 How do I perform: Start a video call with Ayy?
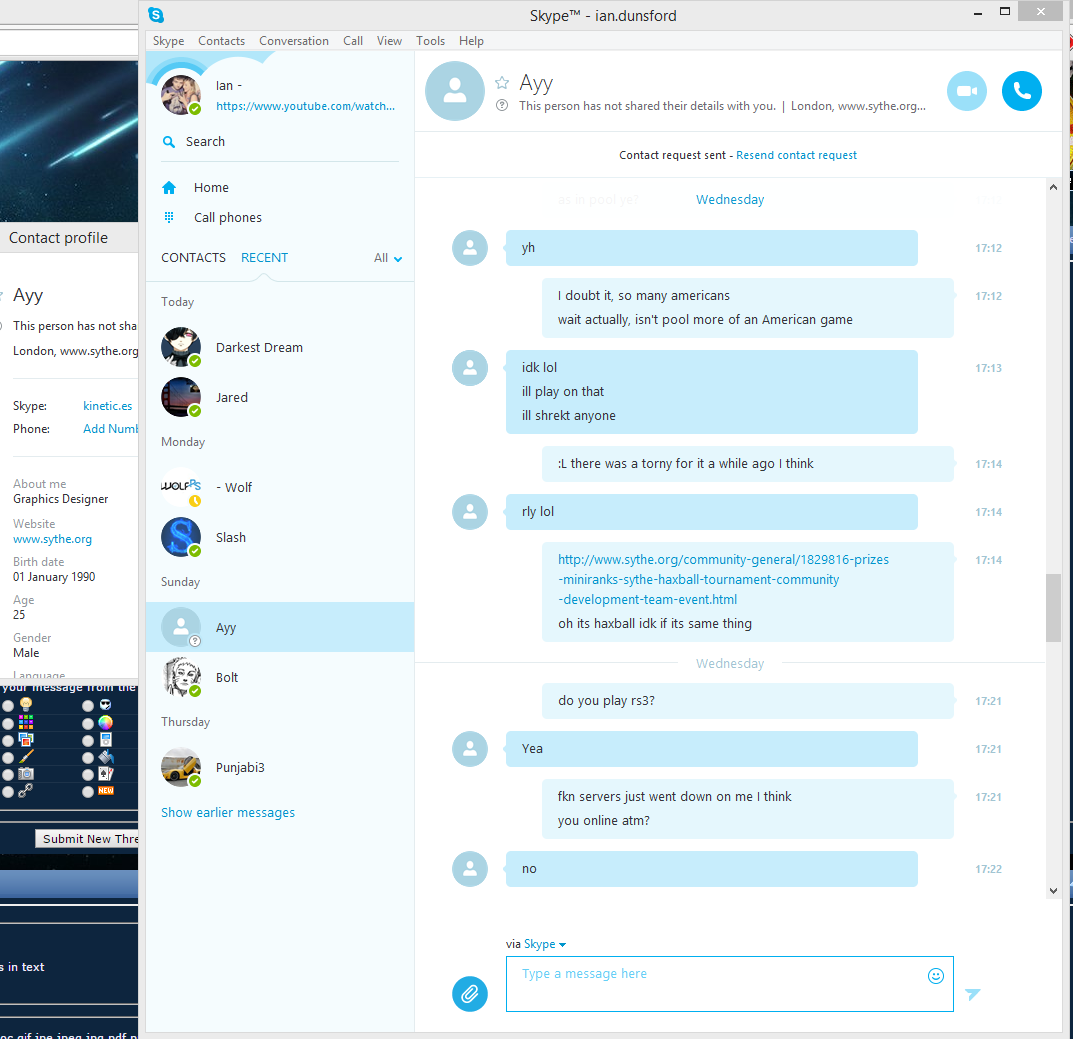(966, 91)
